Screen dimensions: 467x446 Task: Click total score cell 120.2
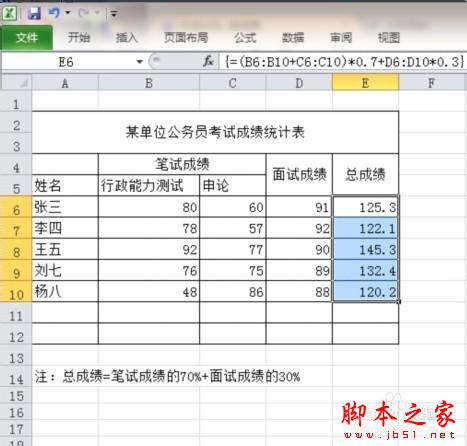[x=365, y=292]
